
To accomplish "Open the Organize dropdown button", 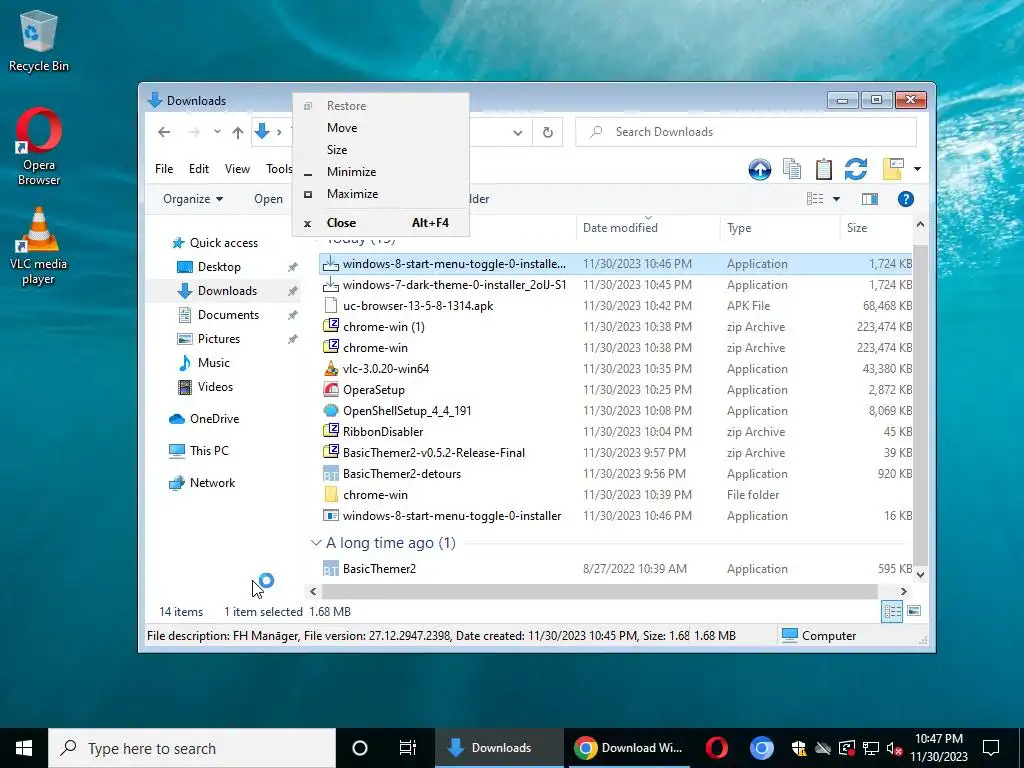I will pyautogui.click(x=193, y=199).
